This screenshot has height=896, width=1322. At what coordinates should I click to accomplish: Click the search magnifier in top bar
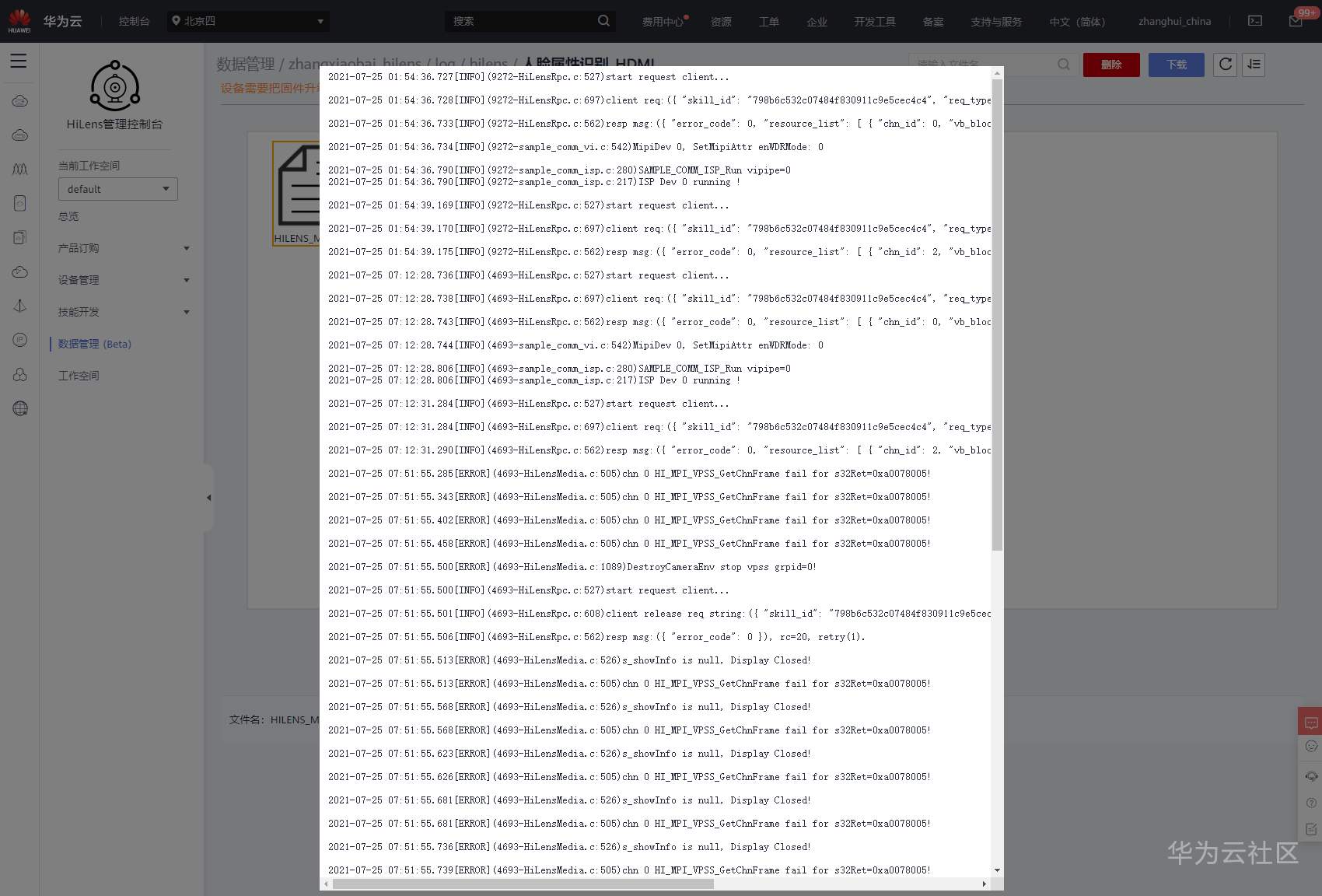[603, 21]
